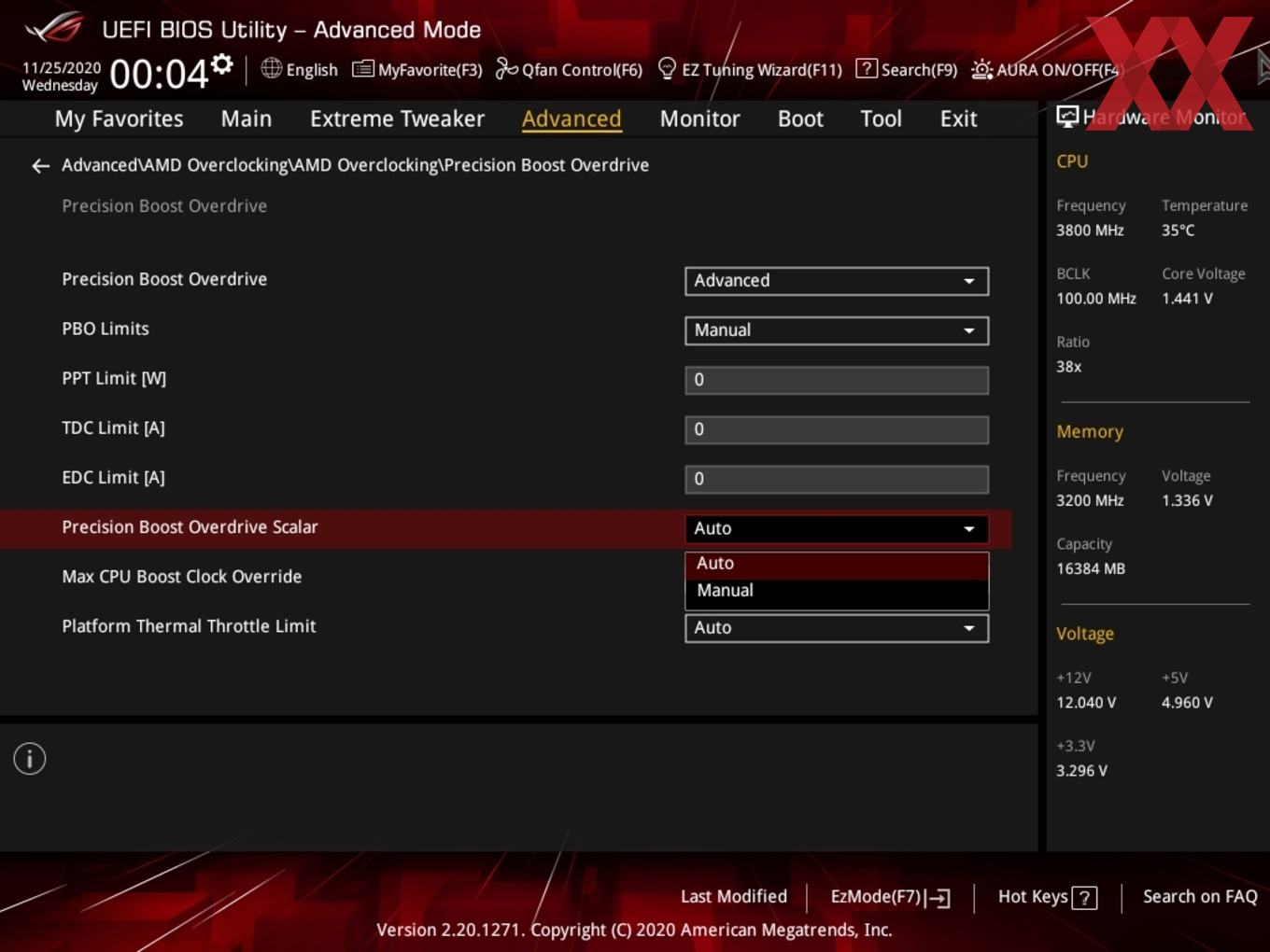
Task: Open the Search on FAQ link
Action: (x=1200, y=897)
